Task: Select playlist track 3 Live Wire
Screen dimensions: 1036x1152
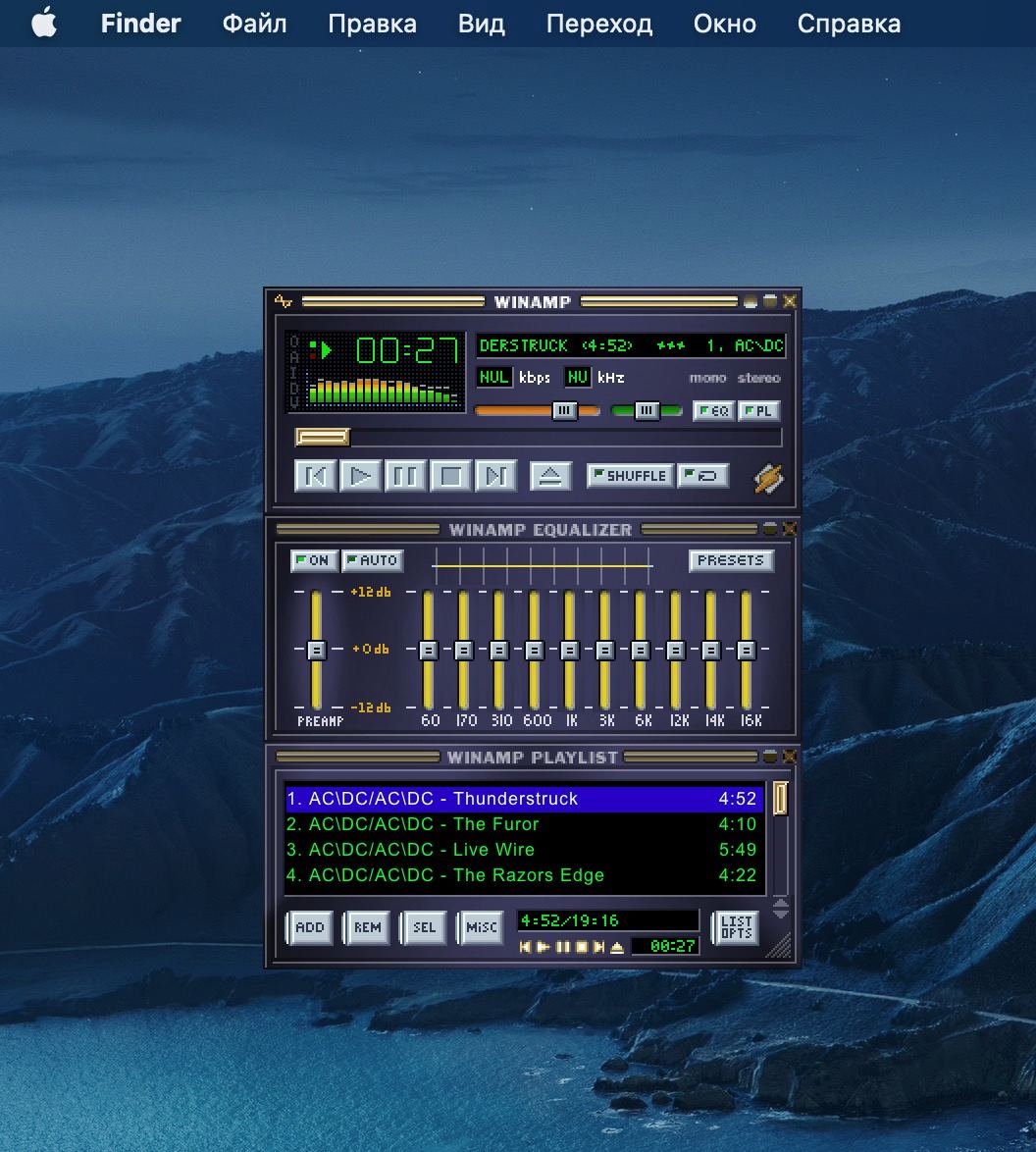Action: tap(524, 850)
